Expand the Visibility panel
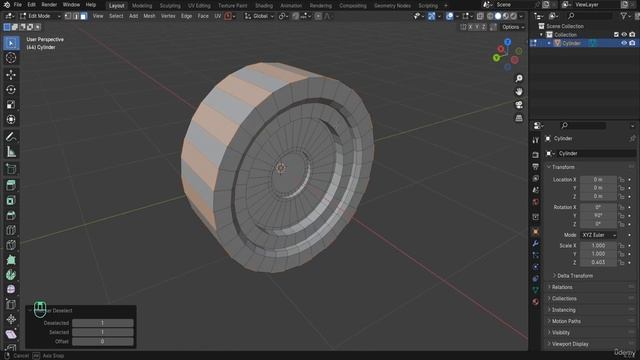 [560, 333]
